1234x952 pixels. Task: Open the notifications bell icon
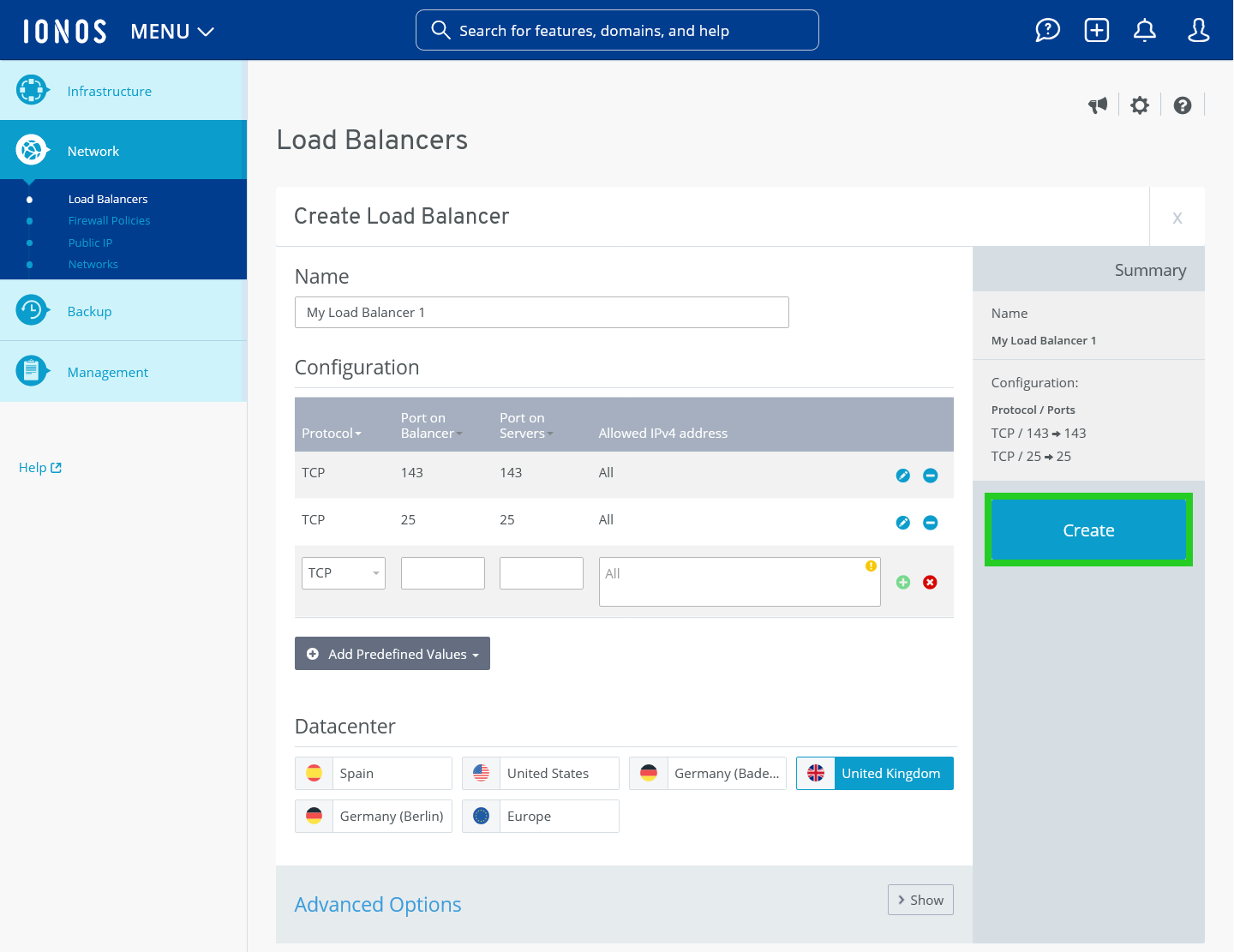click(1145, 30)
